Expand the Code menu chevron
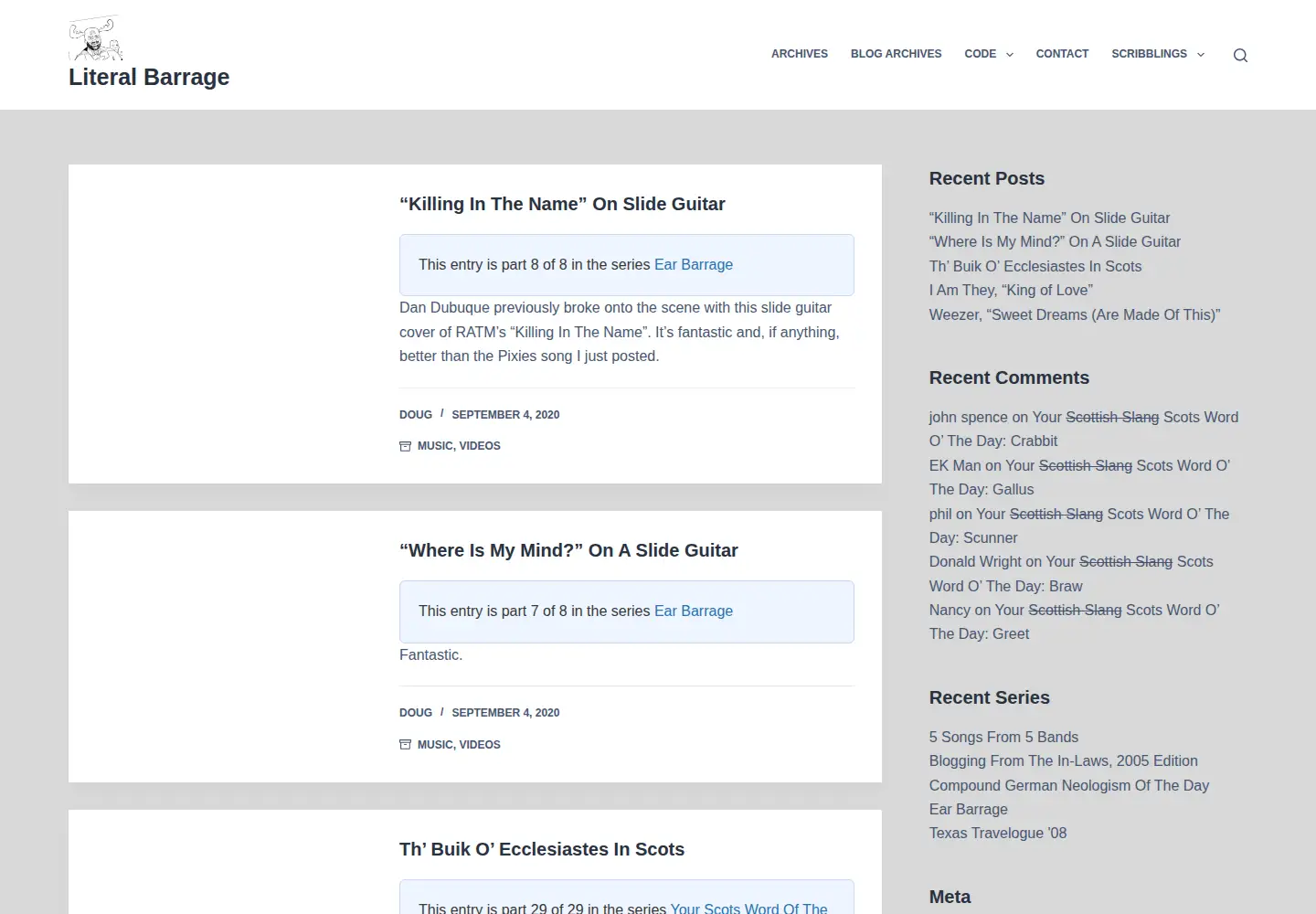This screenshot has width=1316, height=914. (1010, 55)
